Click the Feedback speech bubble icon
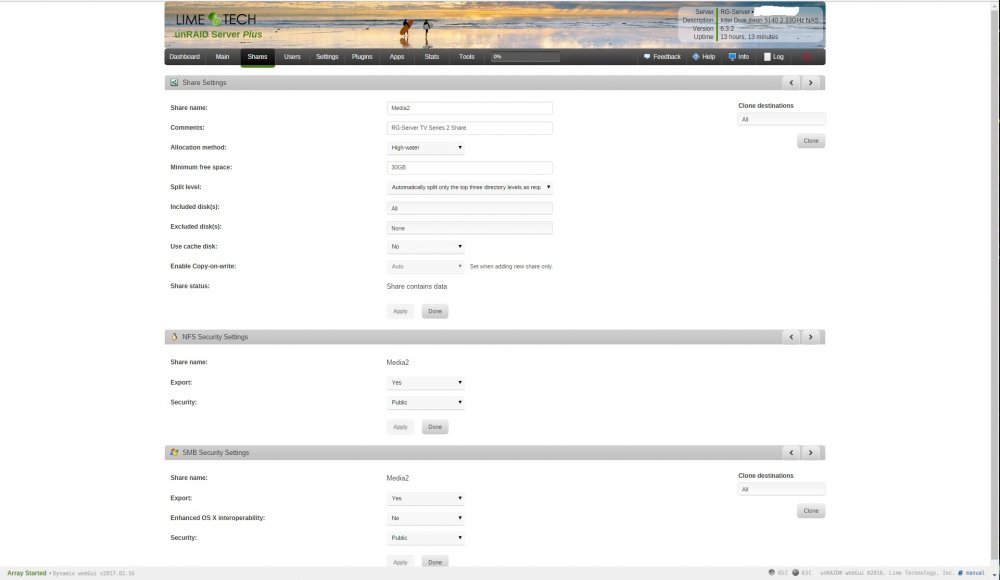1000x580 pixels. [647, 57]
